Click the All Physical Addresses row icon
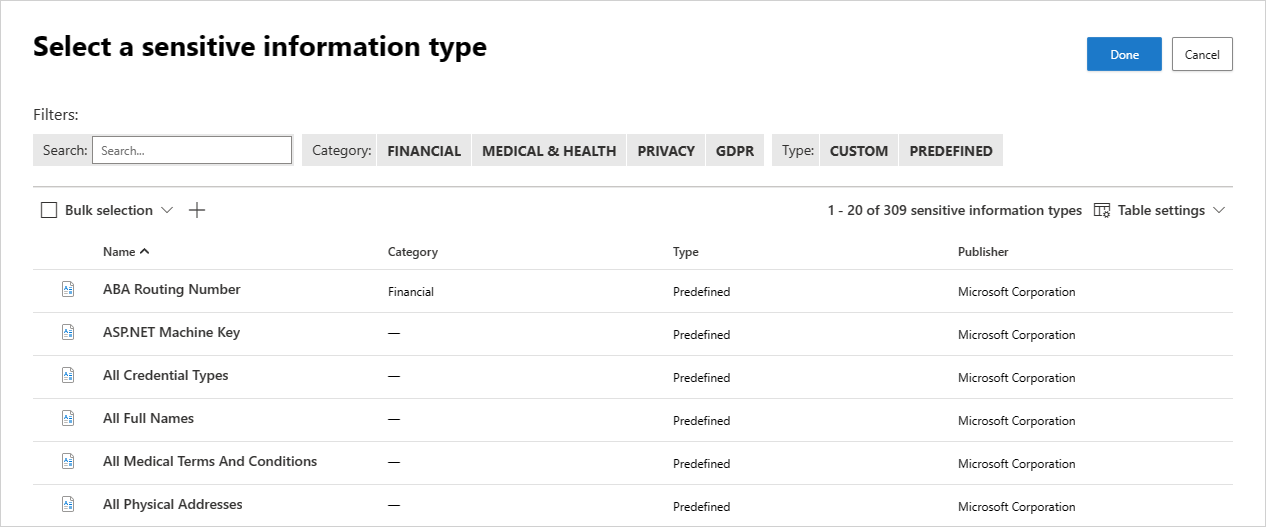The height and width of the screenshot is (527, 1266). point(68,505)
